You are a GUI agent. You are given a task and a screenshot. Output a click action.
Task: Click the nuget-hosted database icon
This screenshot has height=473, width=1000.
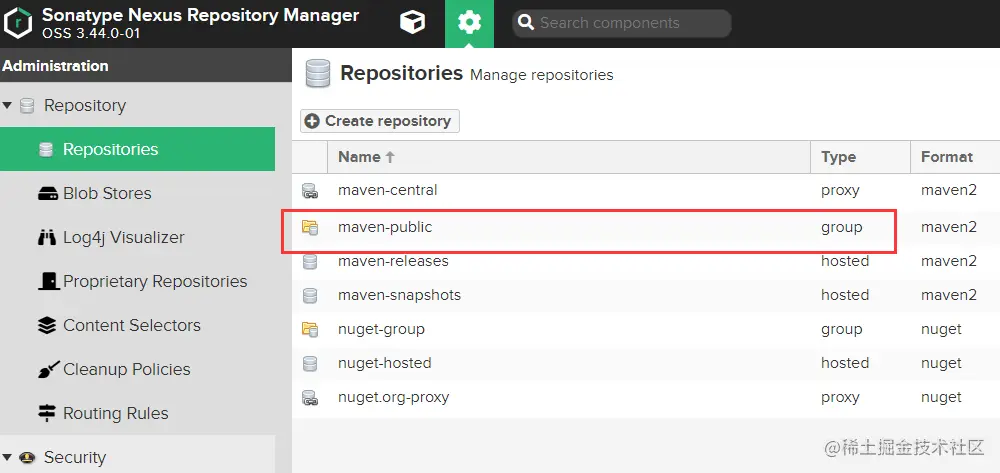[x=310, y=363]
